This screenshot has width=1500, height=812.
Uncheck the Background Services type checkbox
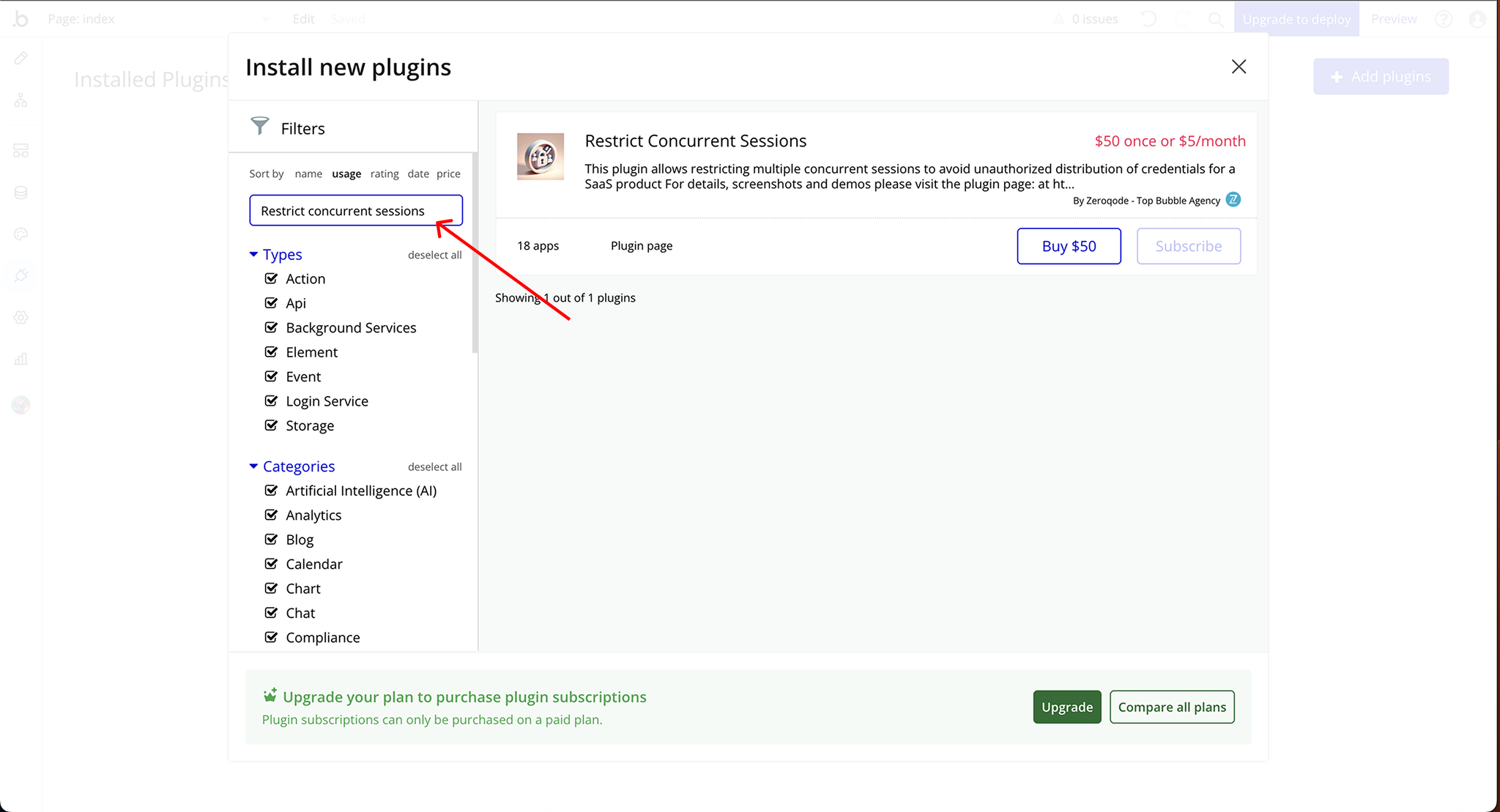[x=271, y=327]
